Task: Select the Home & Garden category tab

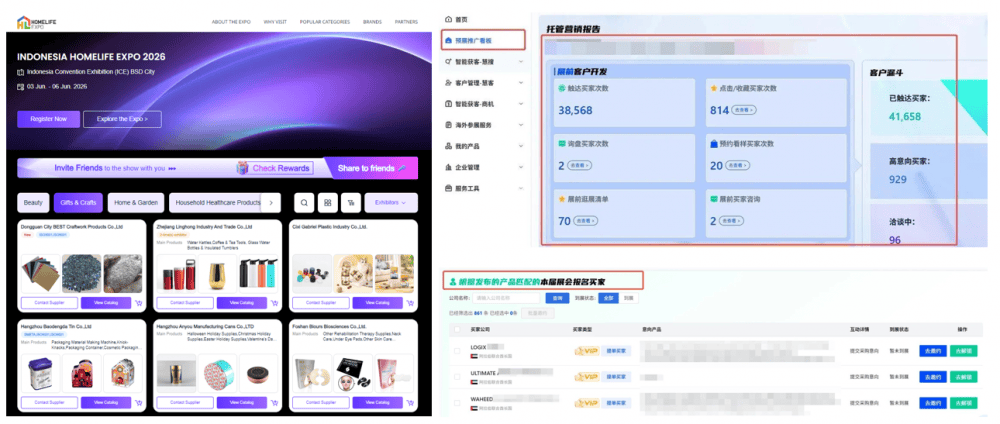Action: (136, 203)
